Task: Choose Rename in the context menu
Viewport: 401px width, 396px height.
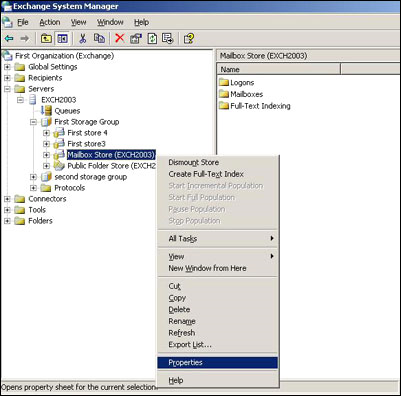Action: [x=217, y=321]
